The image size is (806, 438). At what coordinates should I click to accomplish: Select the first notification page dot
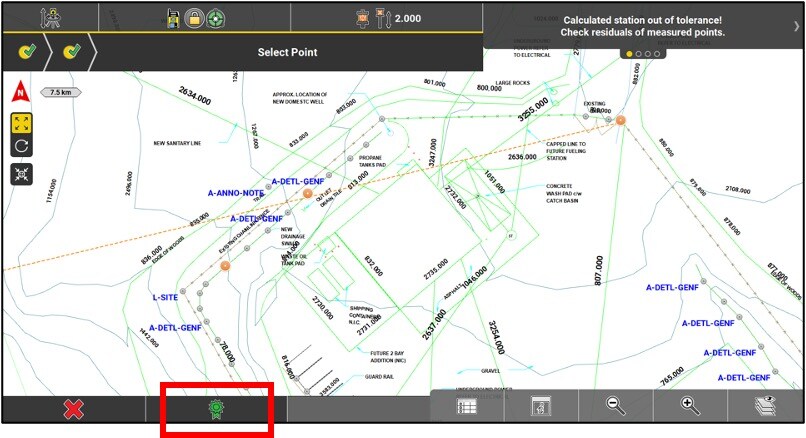coord(629,53)
